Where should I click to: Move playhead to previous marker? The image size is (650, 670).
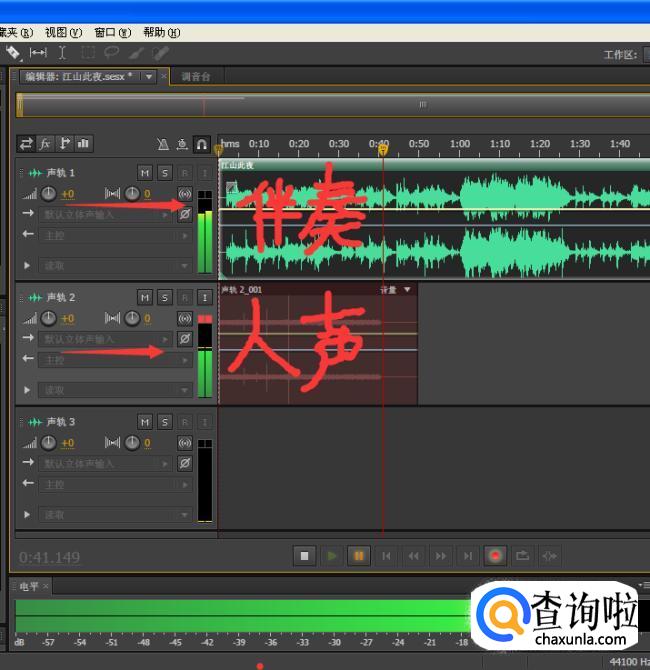pyautogui.click(x=386, y=556)
